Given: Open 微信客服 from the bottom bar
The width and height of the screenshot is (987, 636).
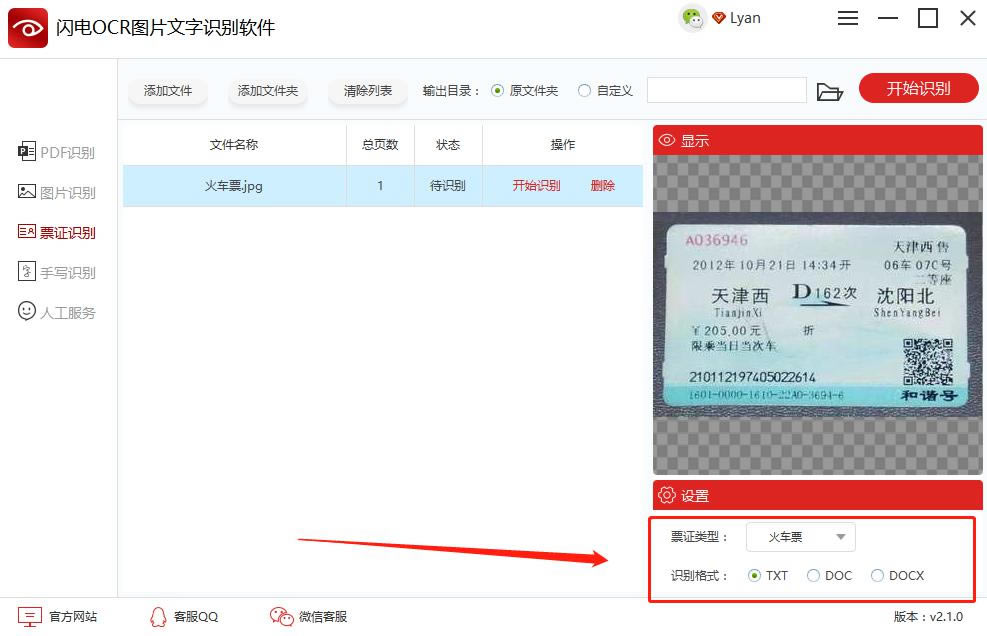Looking at the screenshot, I should [x=308, y=617].
